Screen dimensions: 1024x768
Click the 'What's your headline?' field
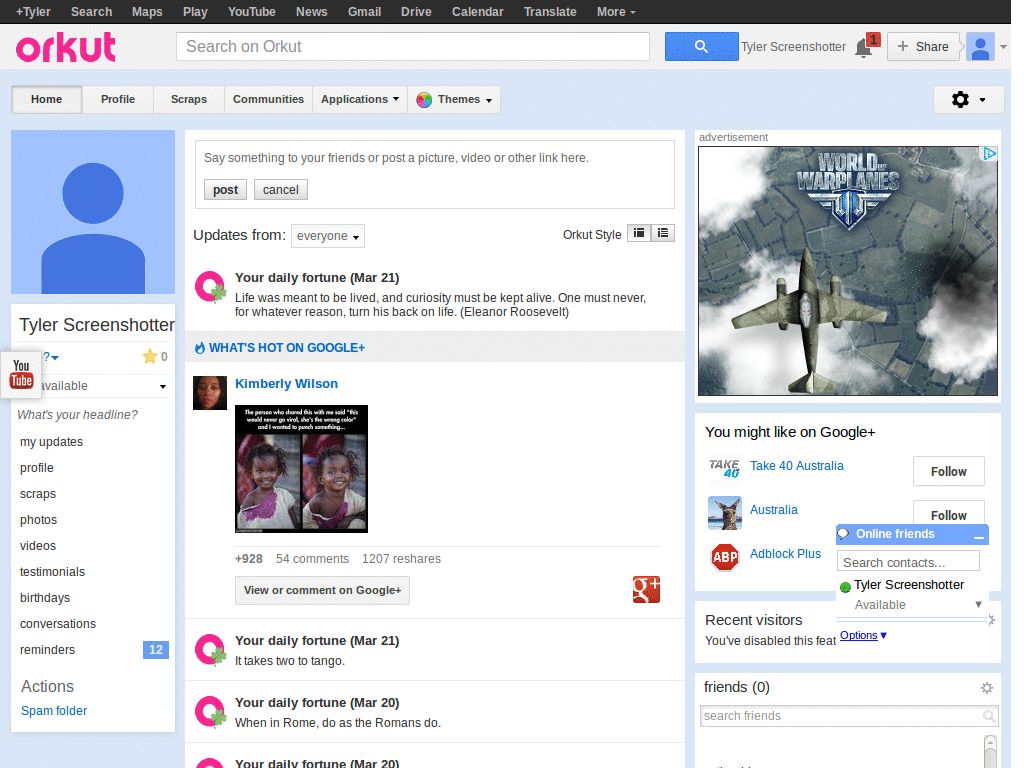pyautogui.click(x=77, y=415)
